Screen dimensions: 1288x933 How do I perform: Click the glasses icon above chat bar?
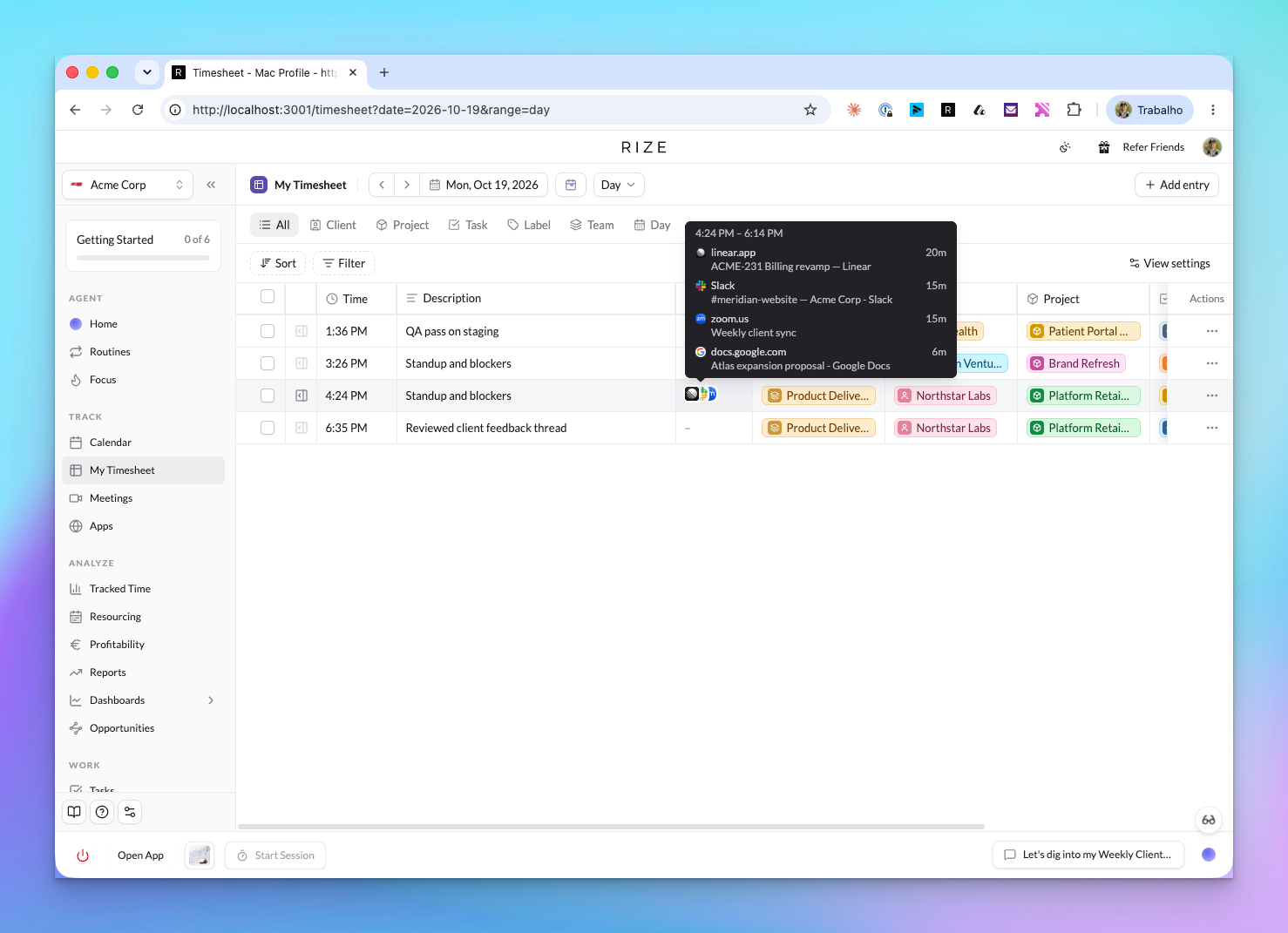pyautogui.click(x=1209, y=820)
